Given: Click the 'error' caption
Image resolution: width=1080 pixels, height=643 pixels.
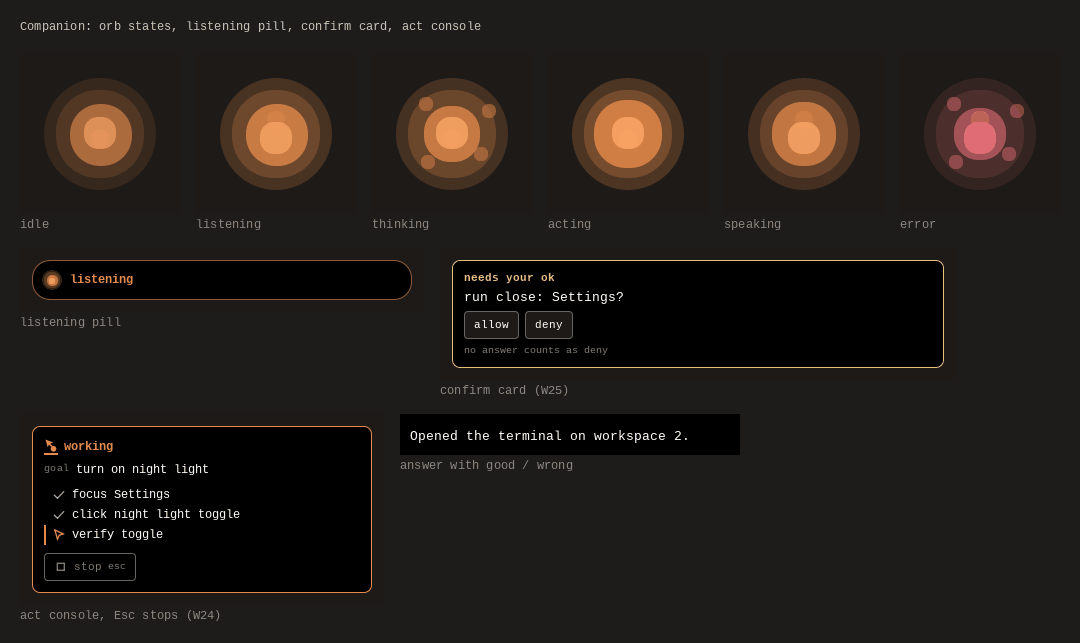Looking at the screenshot, I should click(917, 224).
